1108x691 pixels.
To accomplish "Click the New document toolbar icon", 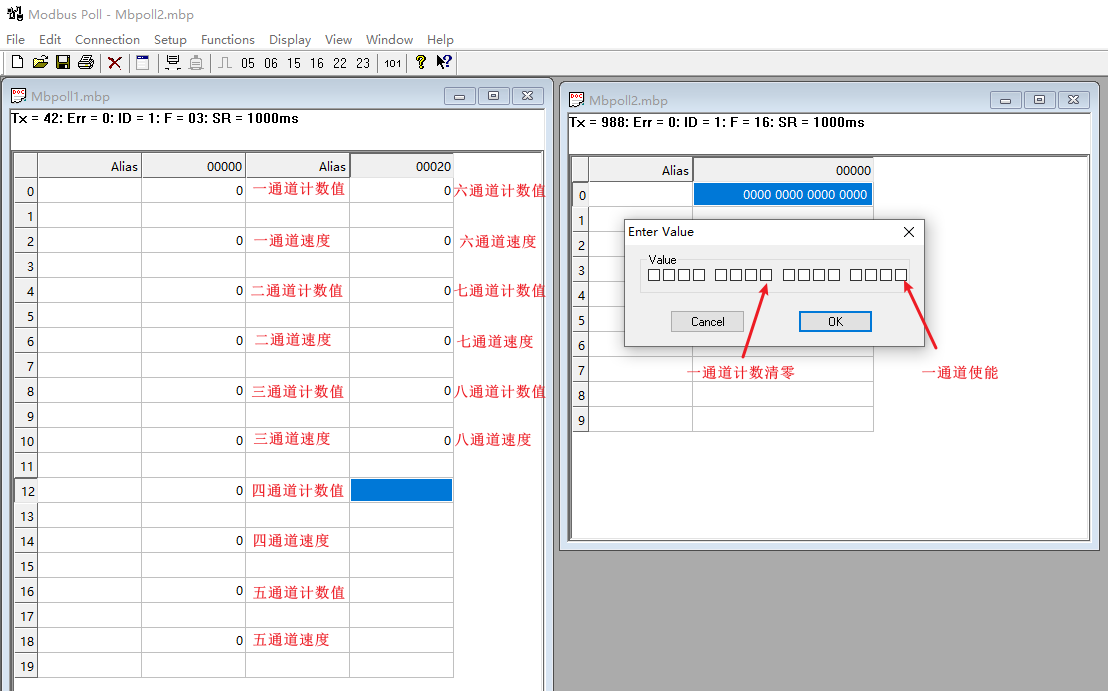I will [17, 63].
